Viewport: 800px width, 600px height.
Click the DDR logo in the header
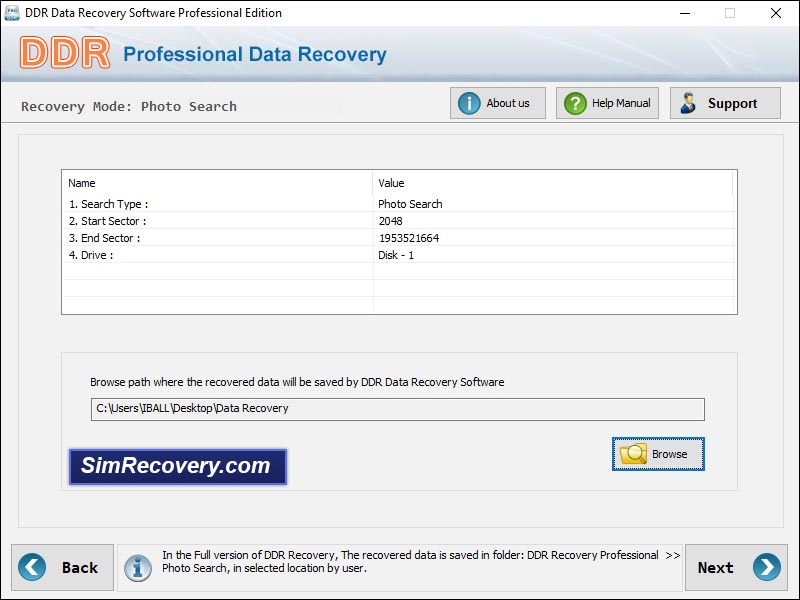pos(65,53)
